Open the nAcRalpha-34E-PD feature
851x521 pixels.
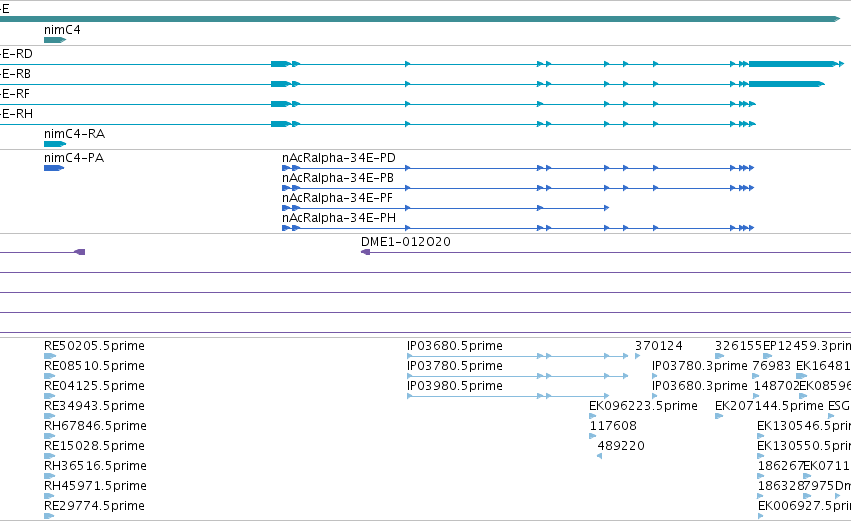pos(339,158)
